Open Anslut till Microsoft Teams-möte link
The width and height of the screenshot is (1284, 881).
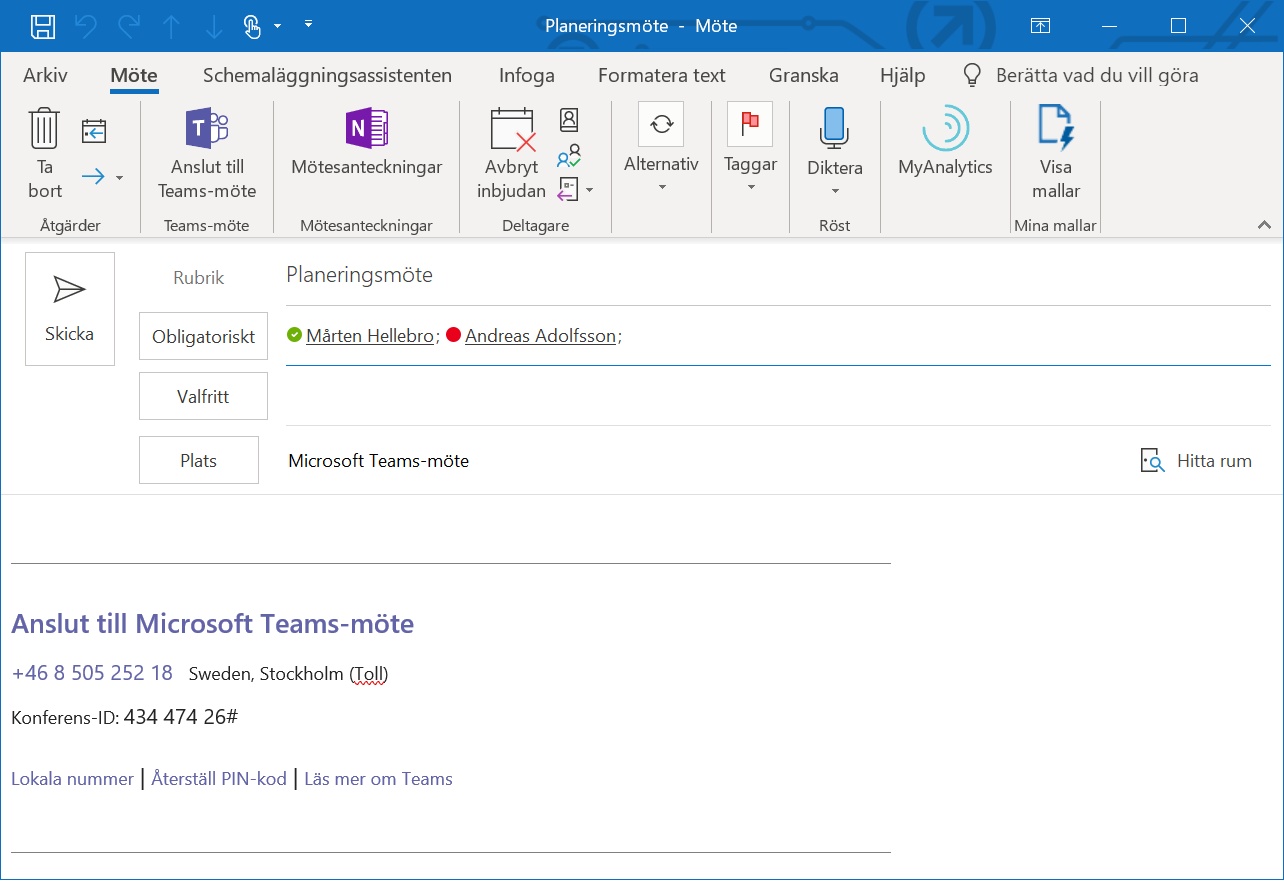(212, 624)
